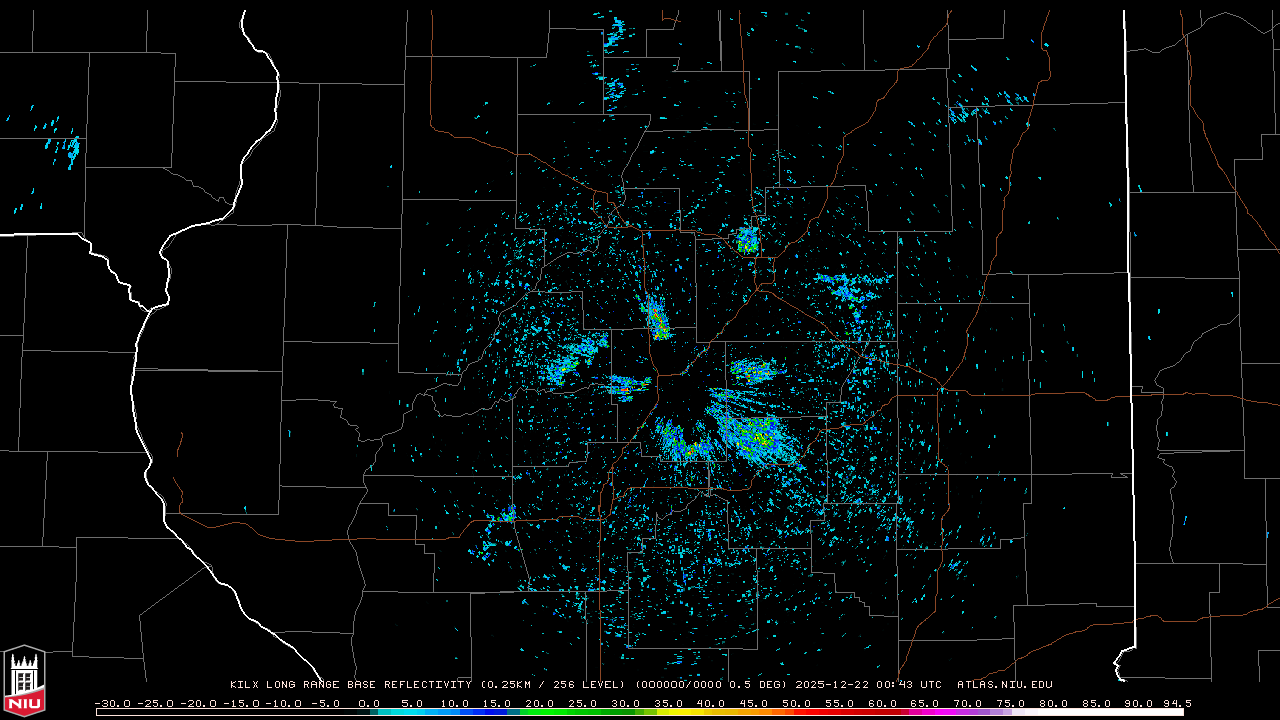Click the 50.0 value on reflectivity scale
The width and height of the screenshot is (1280, 720).
[796, 703]
